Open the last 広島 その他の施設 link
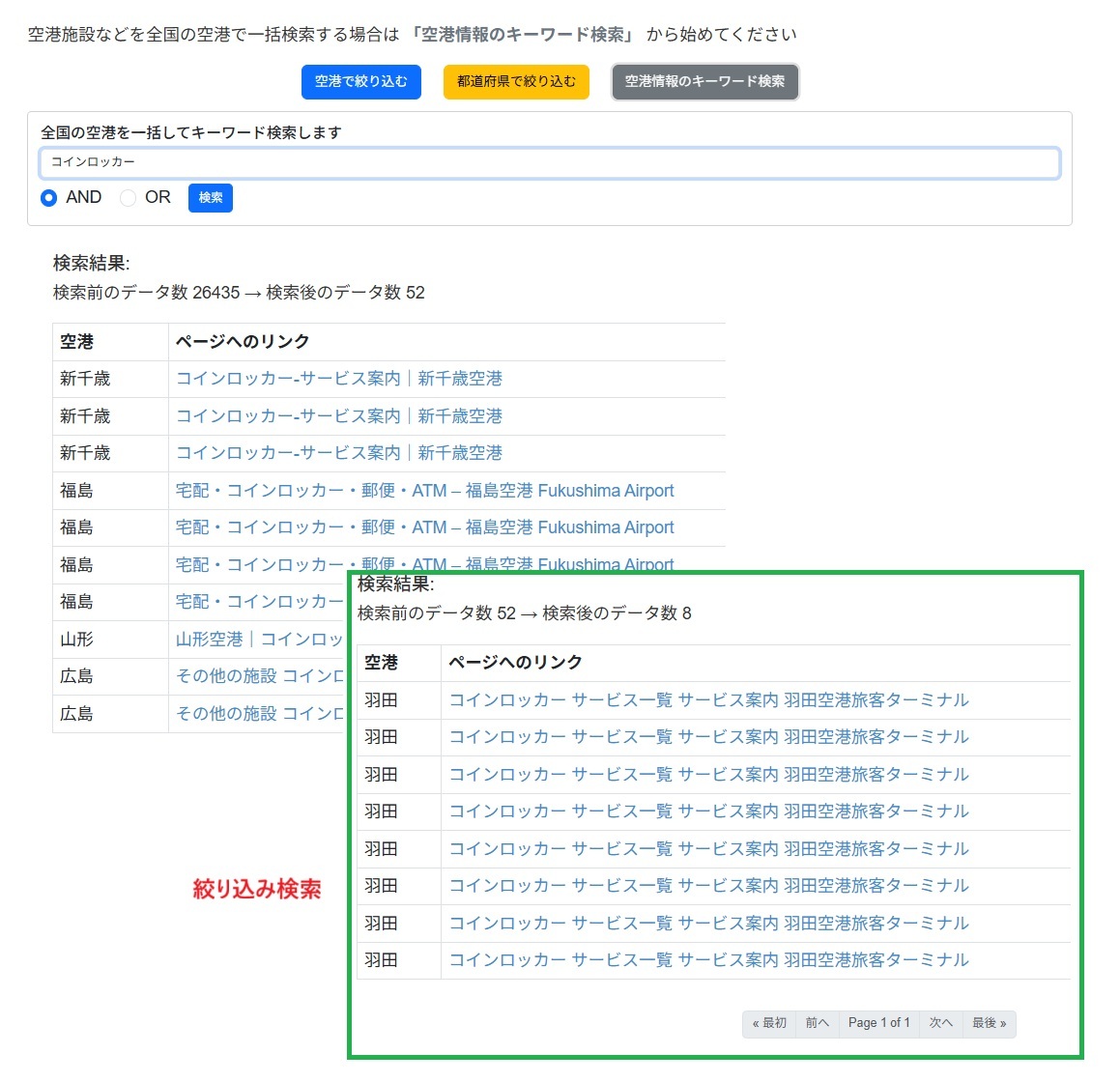The height and width of the screenshot is (1082, 1120). coord(258,714)
